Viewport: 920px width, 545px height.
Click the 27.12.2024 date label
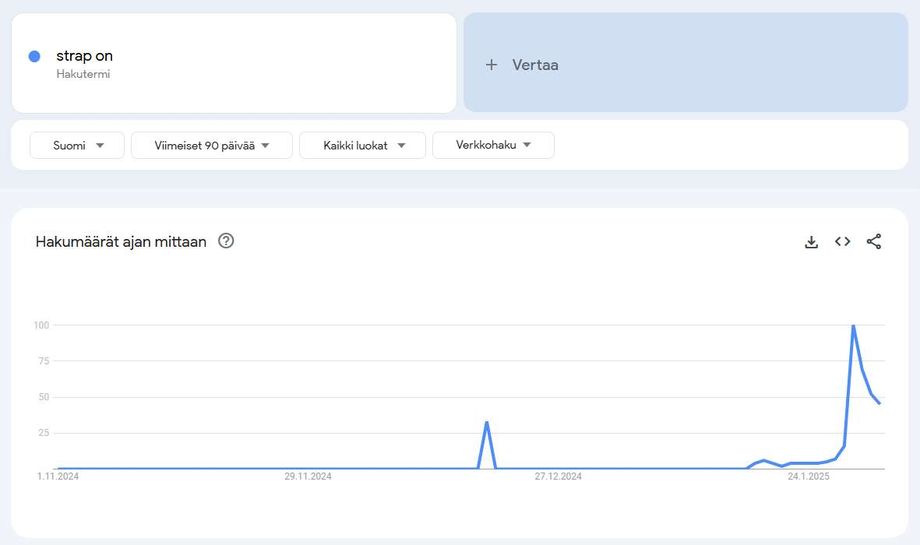point(558,477)
